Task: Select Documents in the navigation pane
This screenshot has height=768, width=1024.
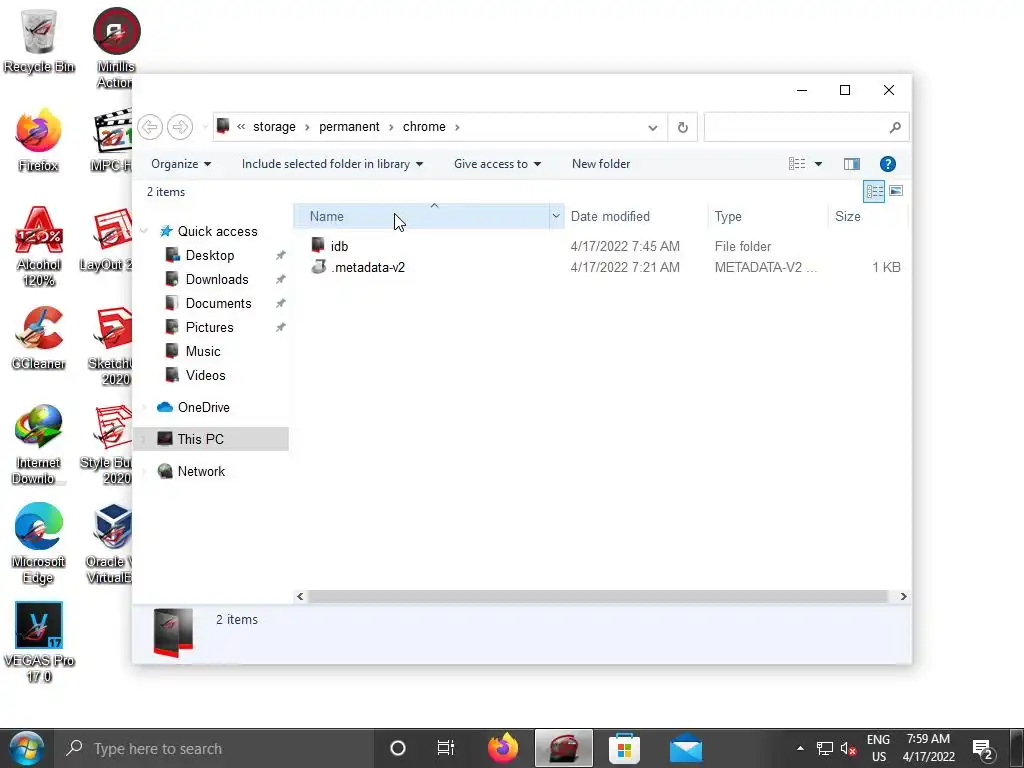Action: [219, 304]
